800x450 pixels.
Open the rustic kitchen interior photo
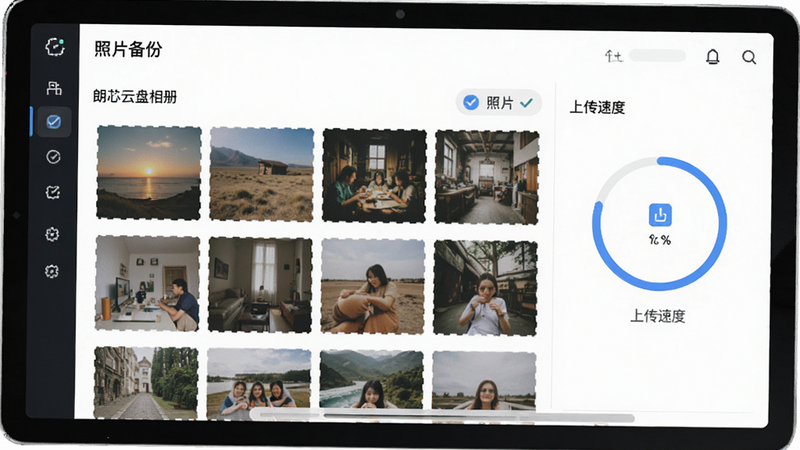487,178
